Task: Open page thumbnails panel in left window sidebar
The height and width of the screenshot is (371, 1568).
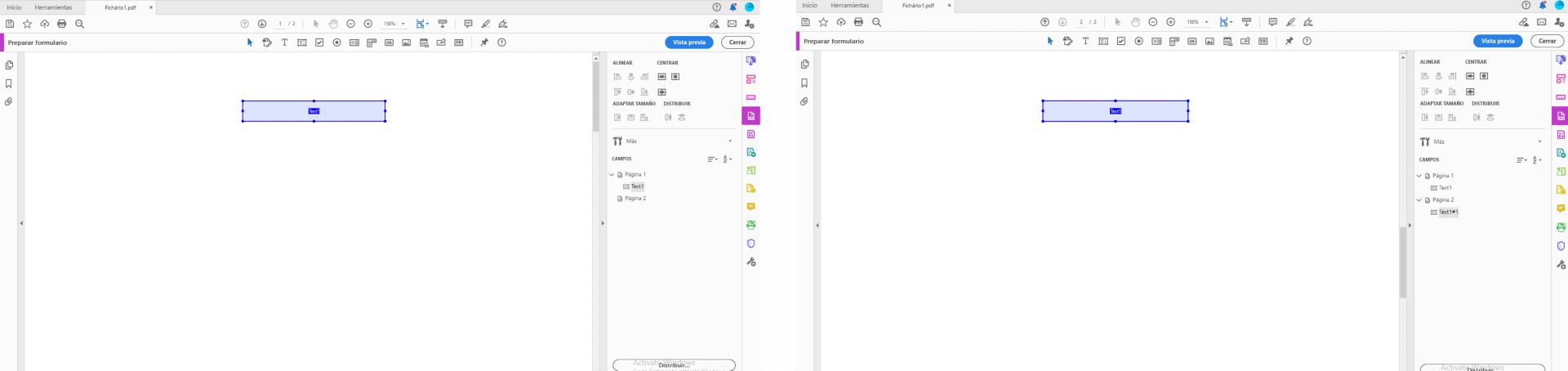Action: point(9,65)
